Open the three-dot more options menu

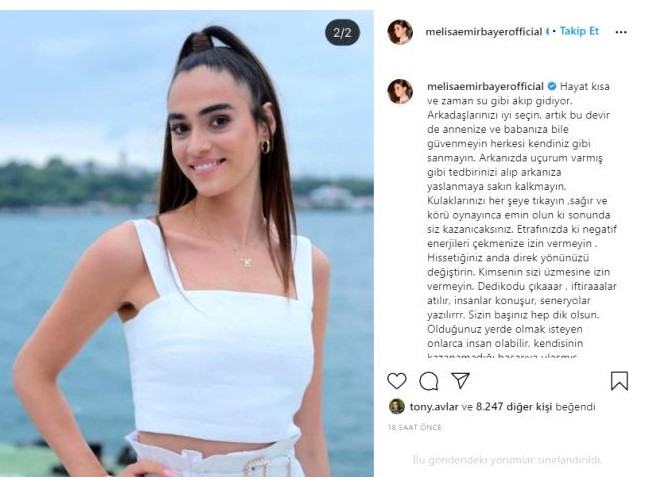(x=621, y=32)
